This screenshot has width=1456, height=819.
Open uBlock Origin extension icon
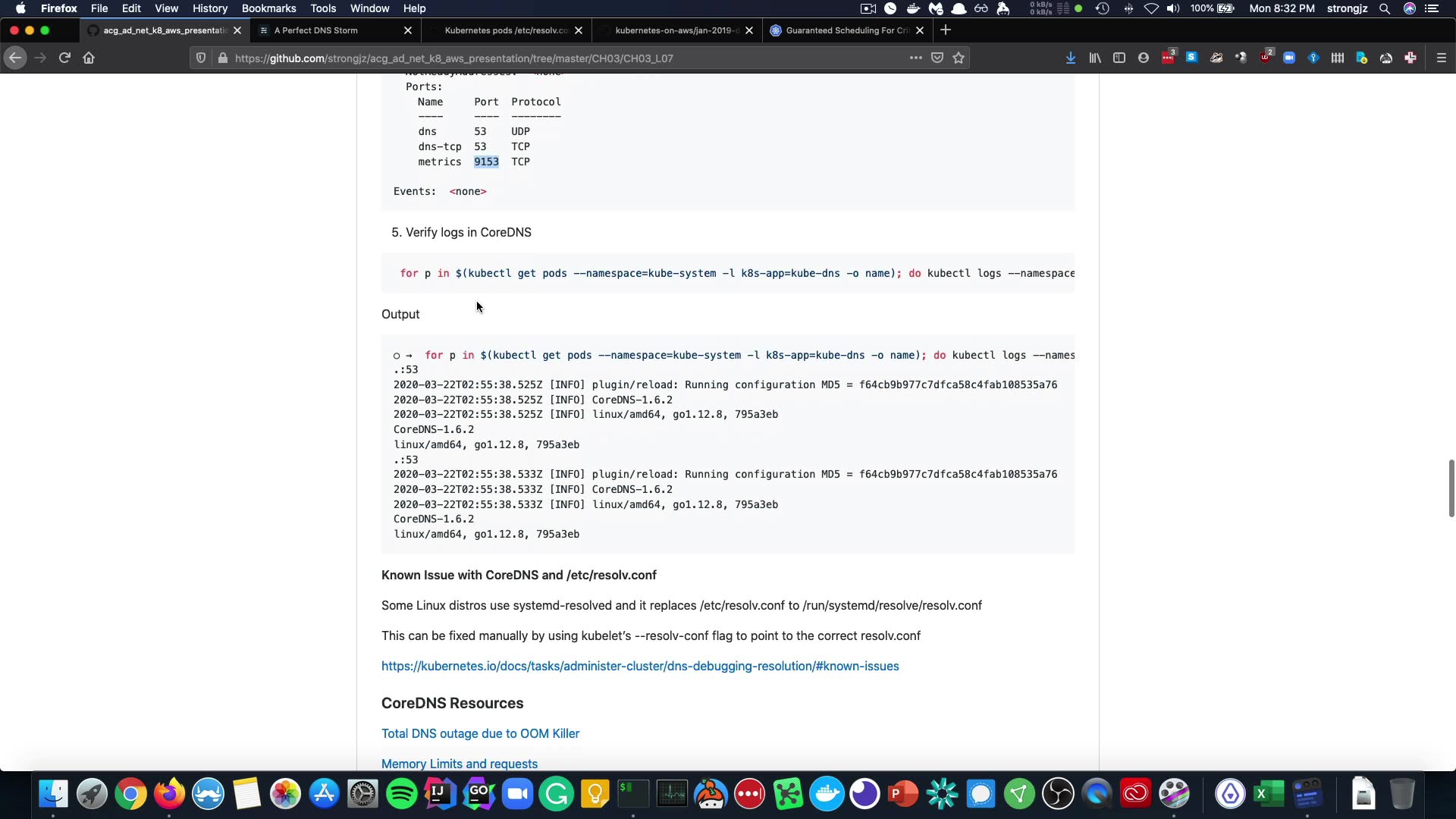[x=1265, y=58]
